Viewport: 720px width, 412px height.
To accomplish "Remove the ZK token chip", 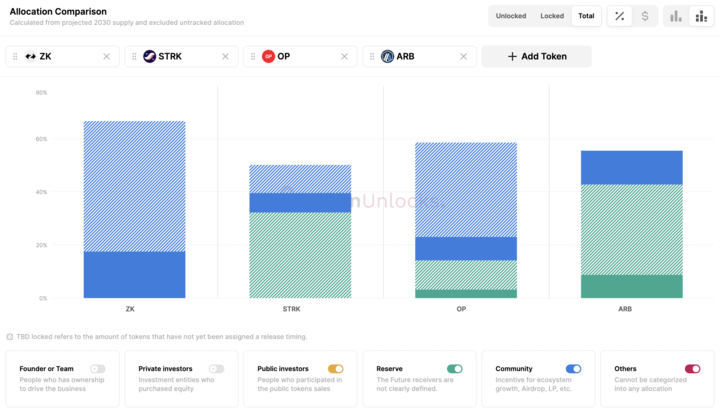I will 107,56.
